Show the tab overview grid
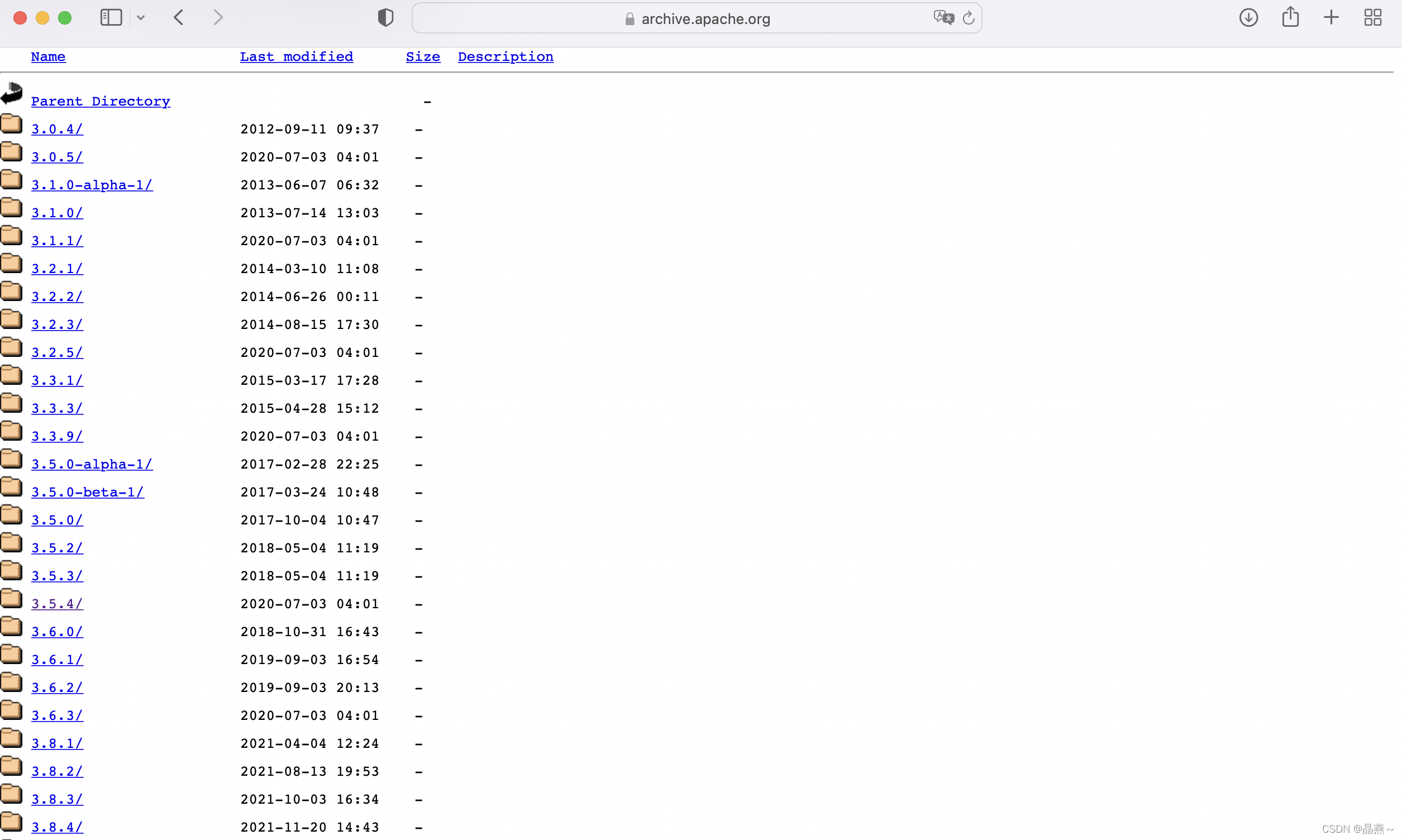The height and width of the screenshot is (840, 1402). [x=1372, y=17]
